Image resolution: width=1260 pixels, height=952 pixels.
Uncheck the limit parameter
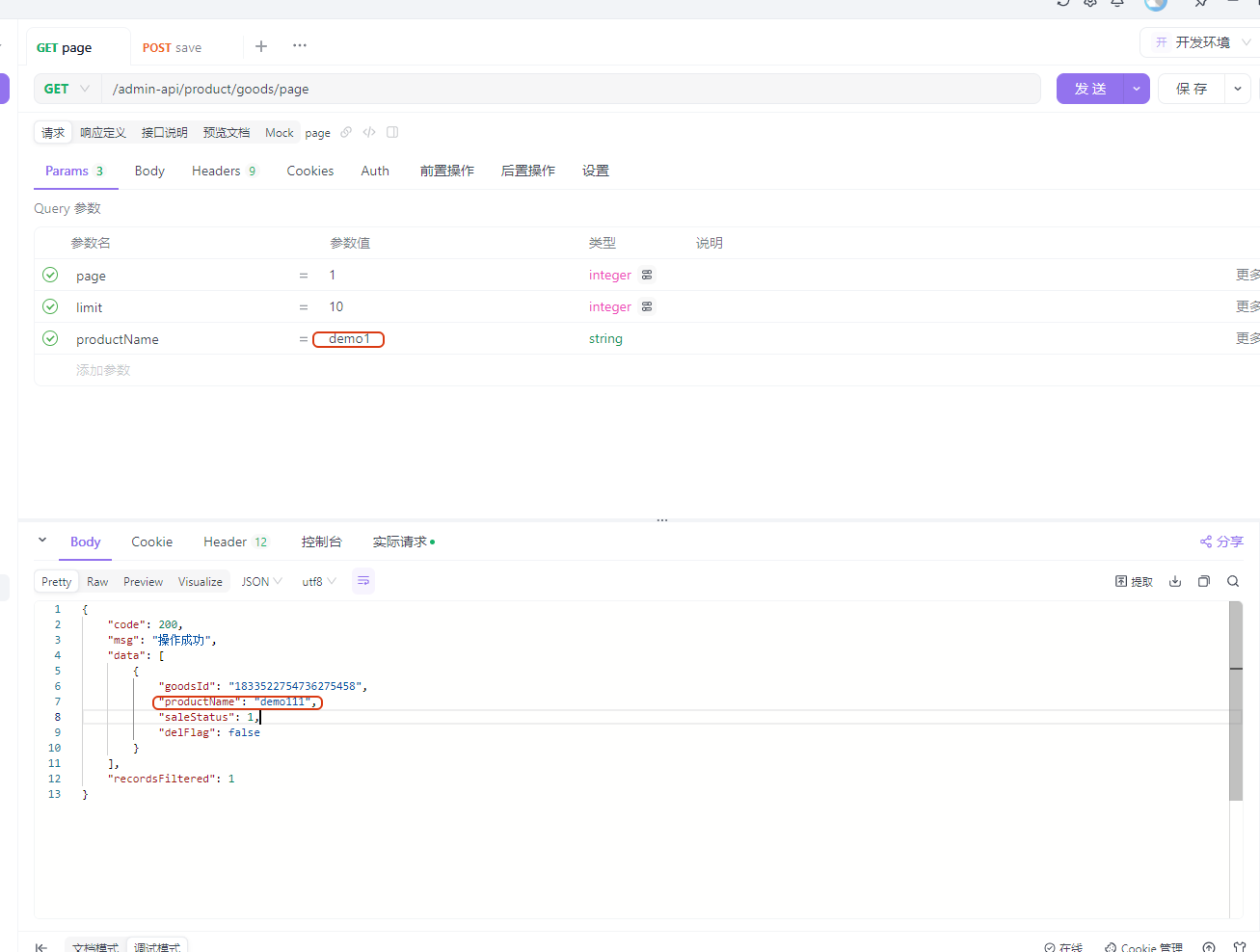50,307
